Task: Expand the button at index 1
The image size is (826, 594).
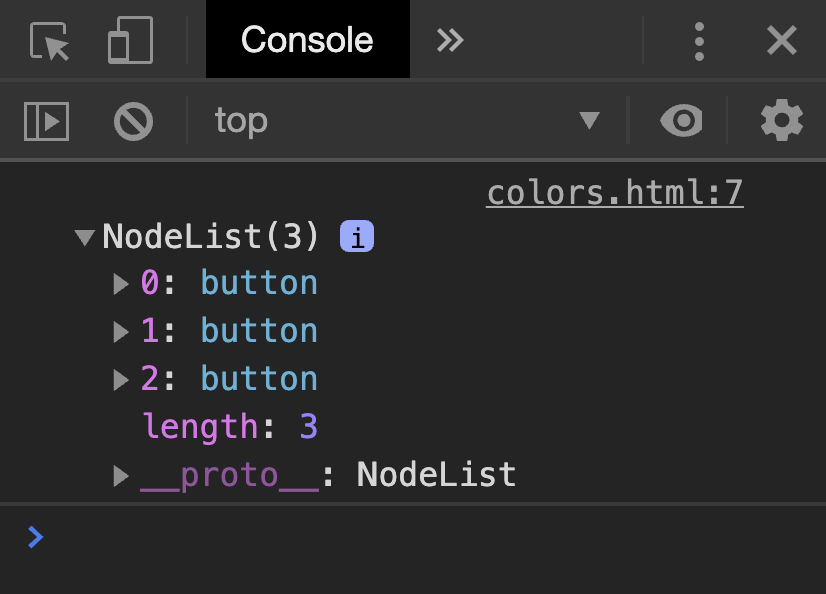Action: pos(120,331)
